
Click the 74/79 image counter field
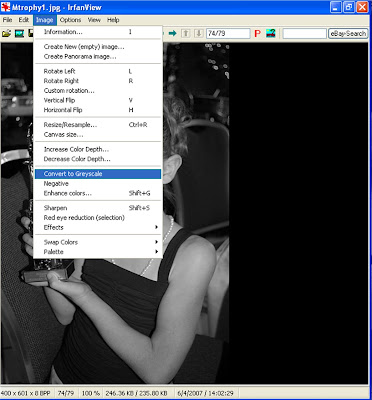click(x=228, y=33)
